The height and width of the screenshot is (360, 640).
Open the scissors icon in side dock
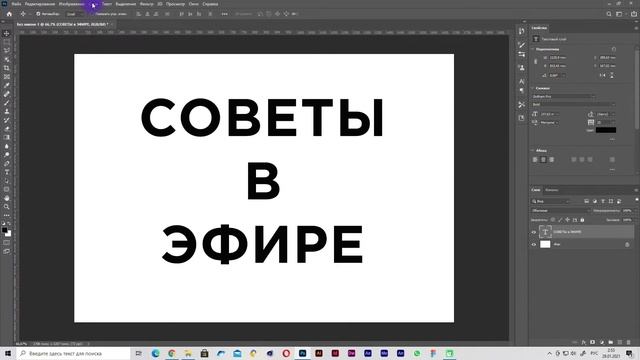pyautogui.click(x=521, y=105)
